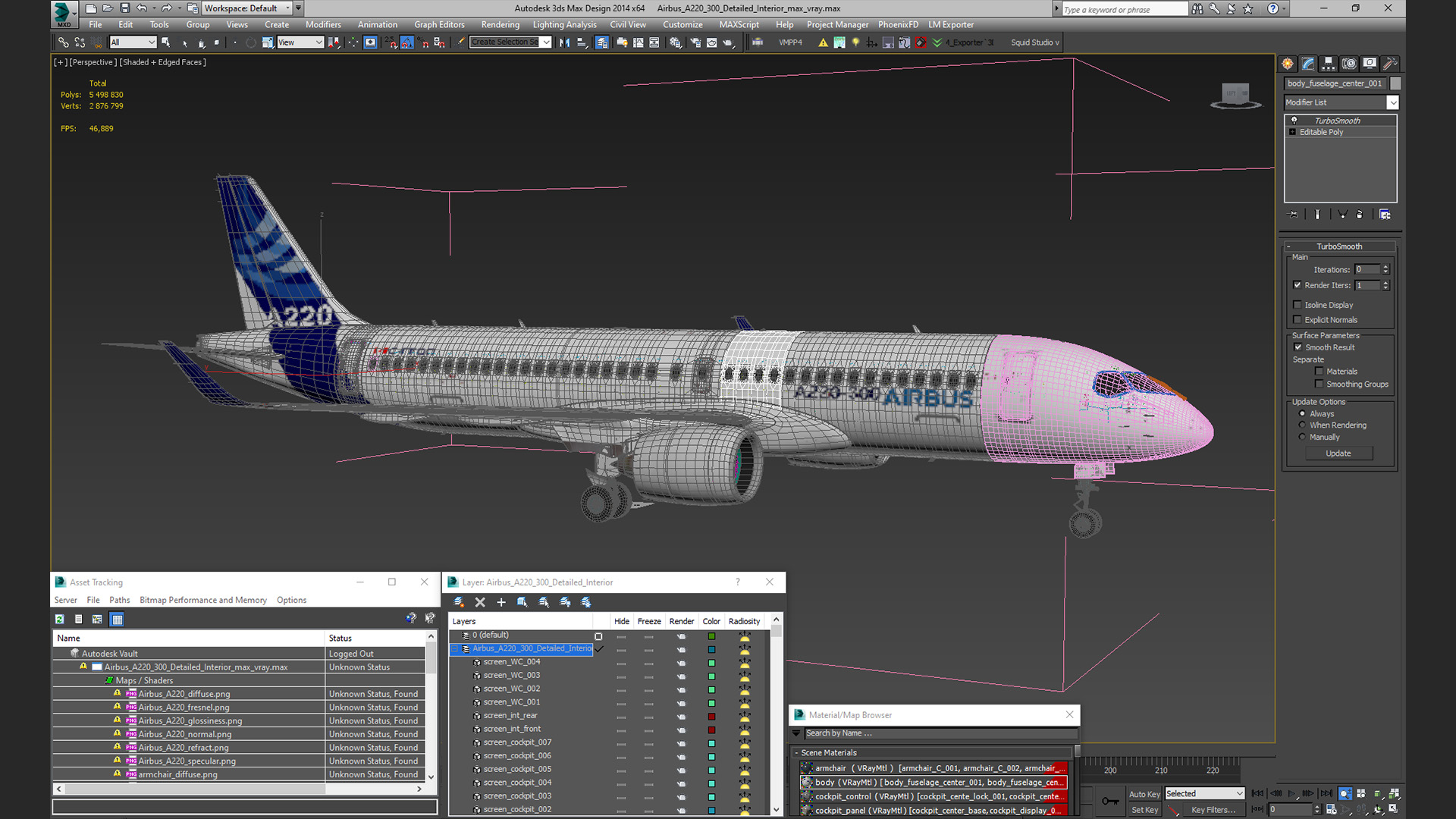Expand the Editable Poly stack entry
This screenshot has width=1456, height=819.
pyautogui.click(x=1293, y=132)
